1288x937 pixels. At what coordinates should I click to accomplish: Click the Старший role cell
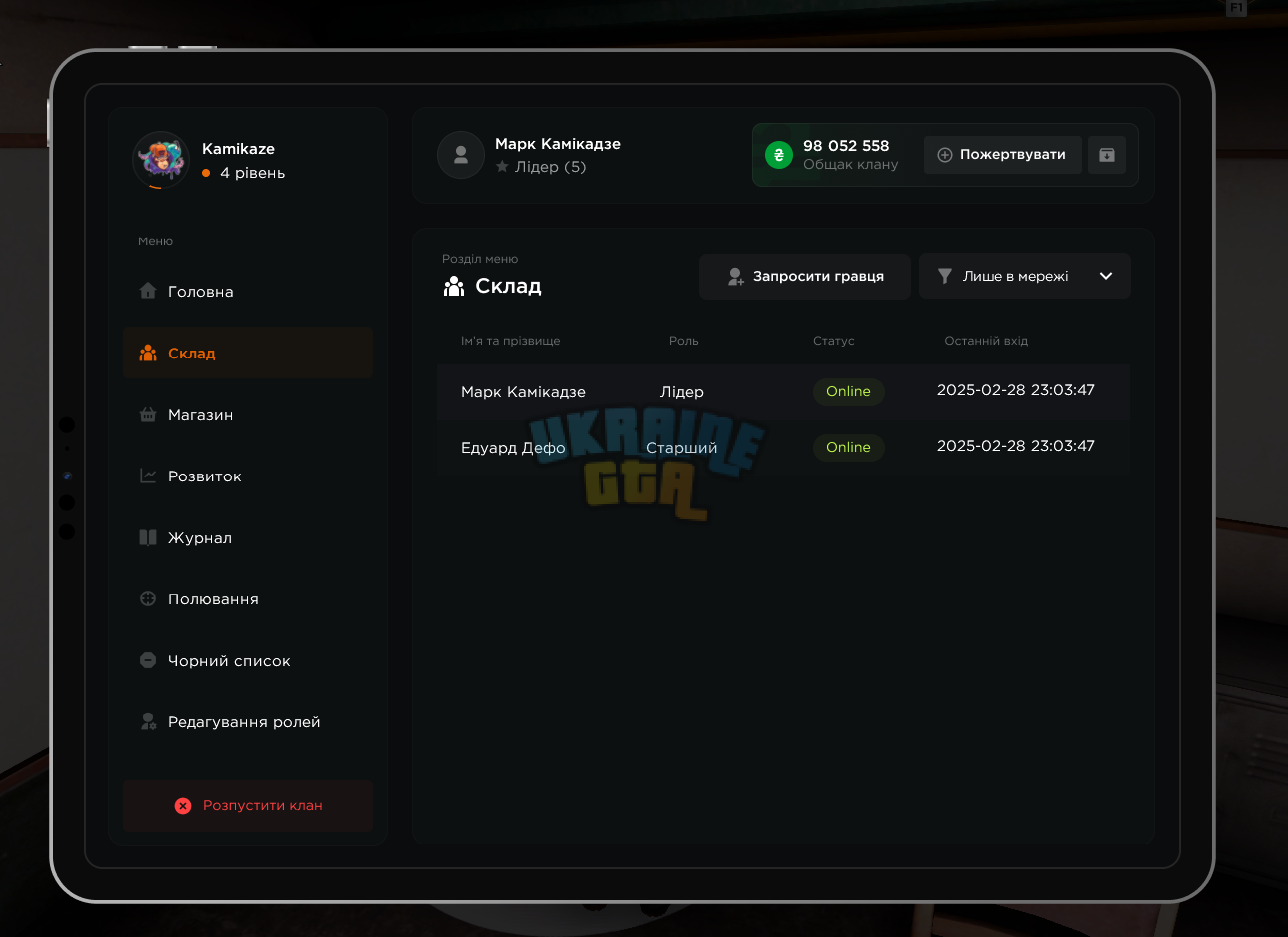[682, 447]
